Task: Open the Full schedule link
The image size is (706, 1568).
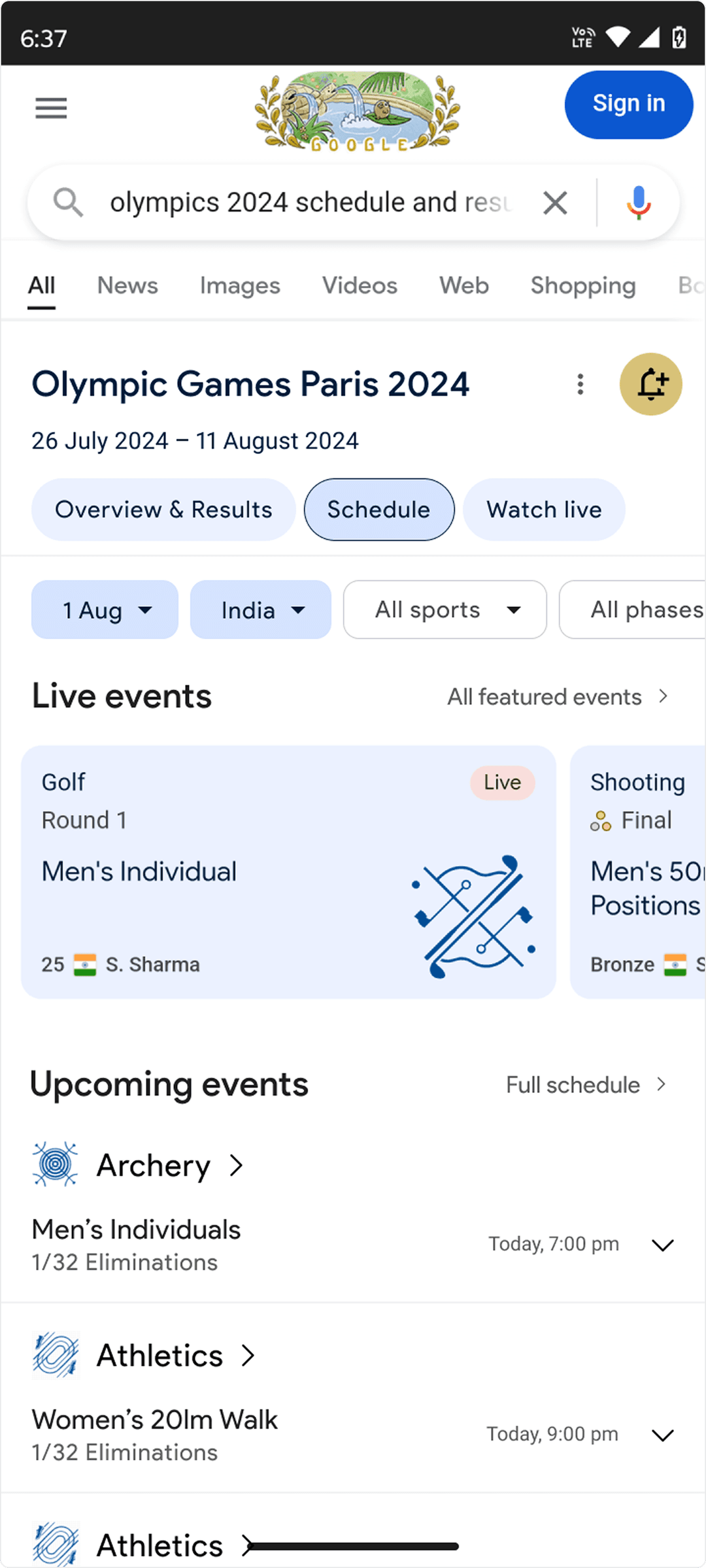Action: 586,1085
